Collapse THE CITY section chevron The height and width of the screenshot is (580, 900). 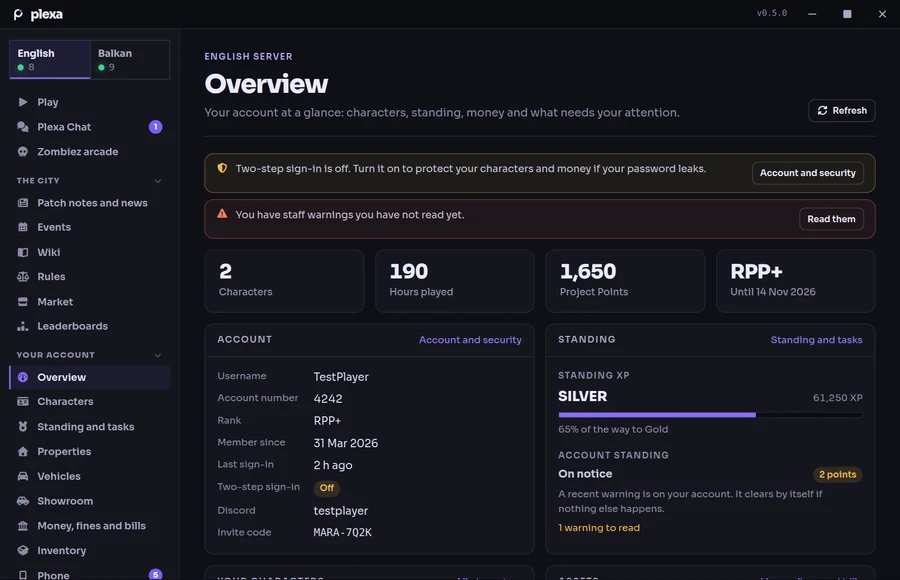click(x=158, y=181)
